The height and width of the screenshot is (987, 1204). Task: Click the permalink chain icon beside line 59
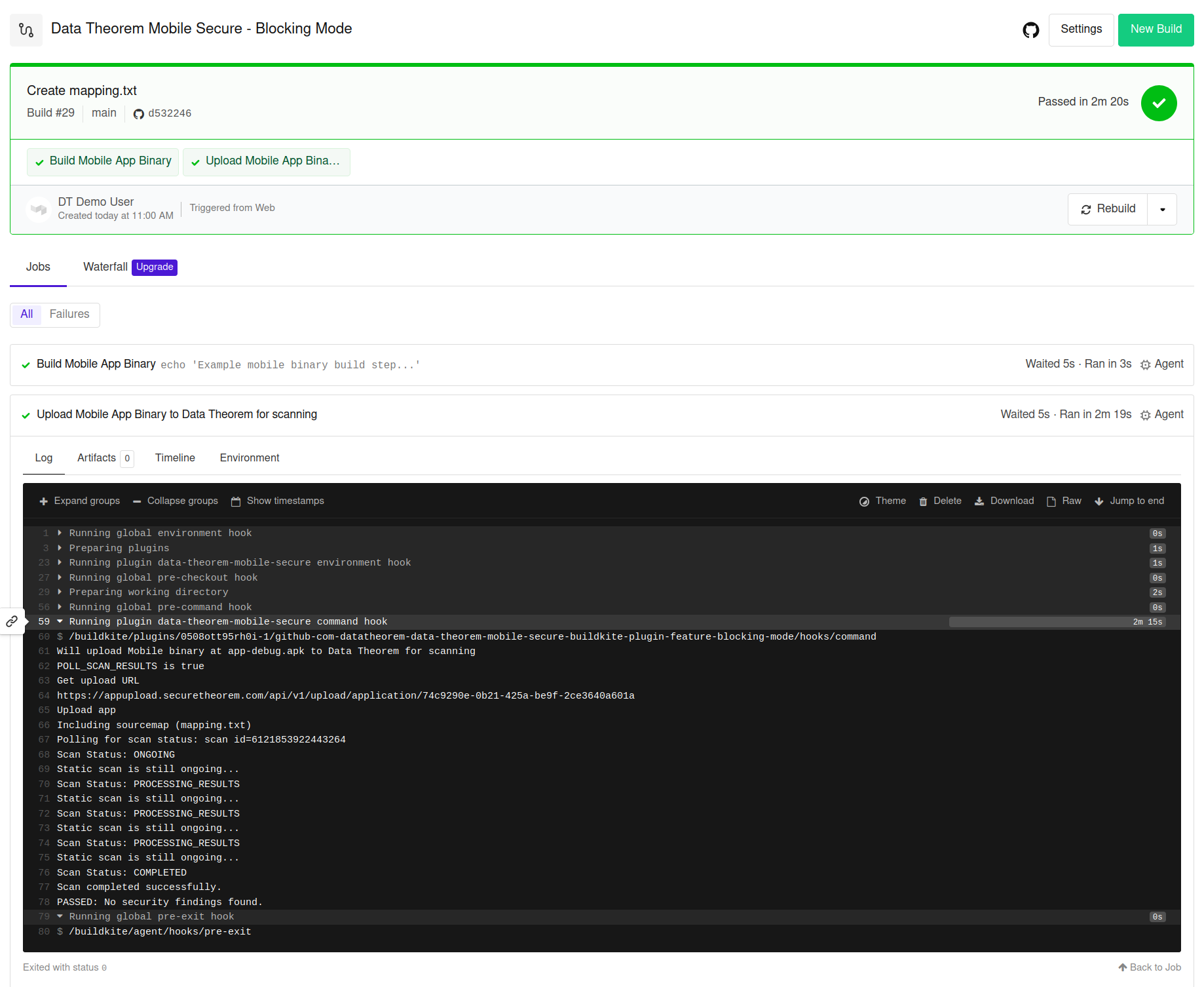(x=12, y=621)
